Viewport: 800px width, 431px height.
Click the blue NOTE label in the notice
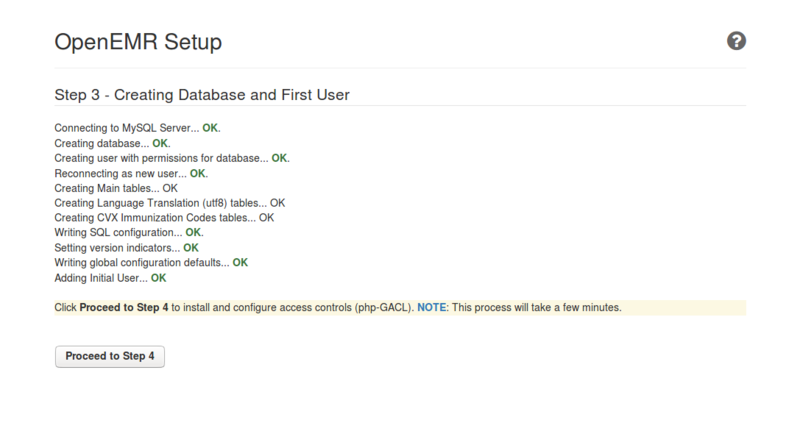tap(432, 308)
